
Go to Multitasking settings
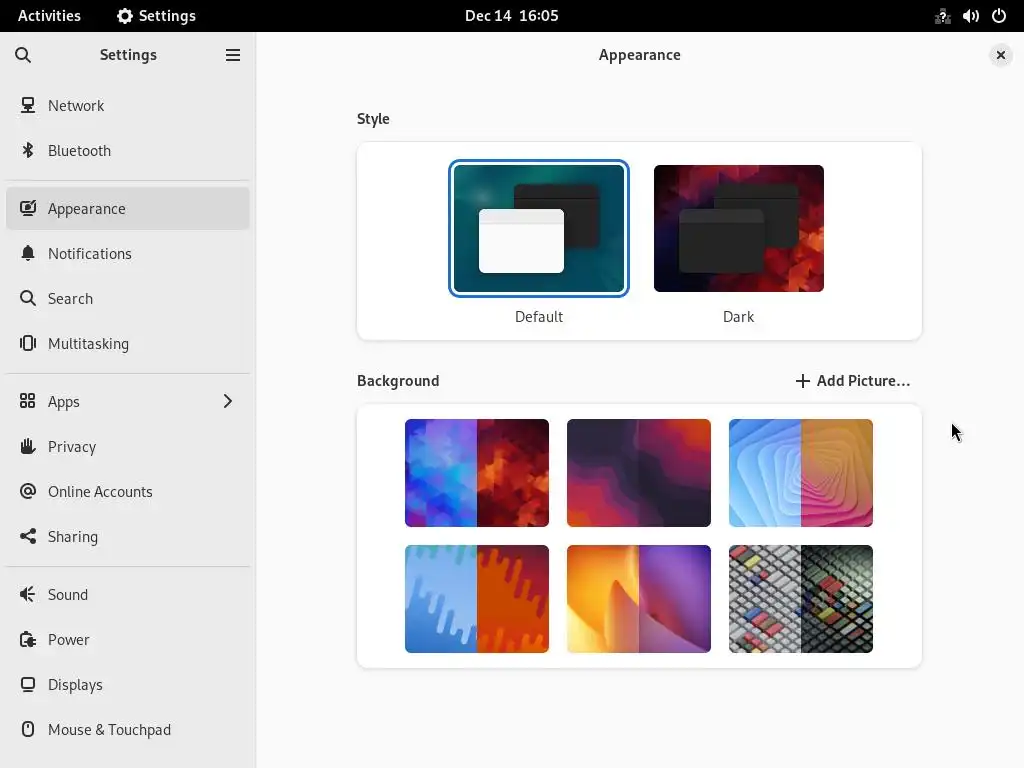[128, 344]
